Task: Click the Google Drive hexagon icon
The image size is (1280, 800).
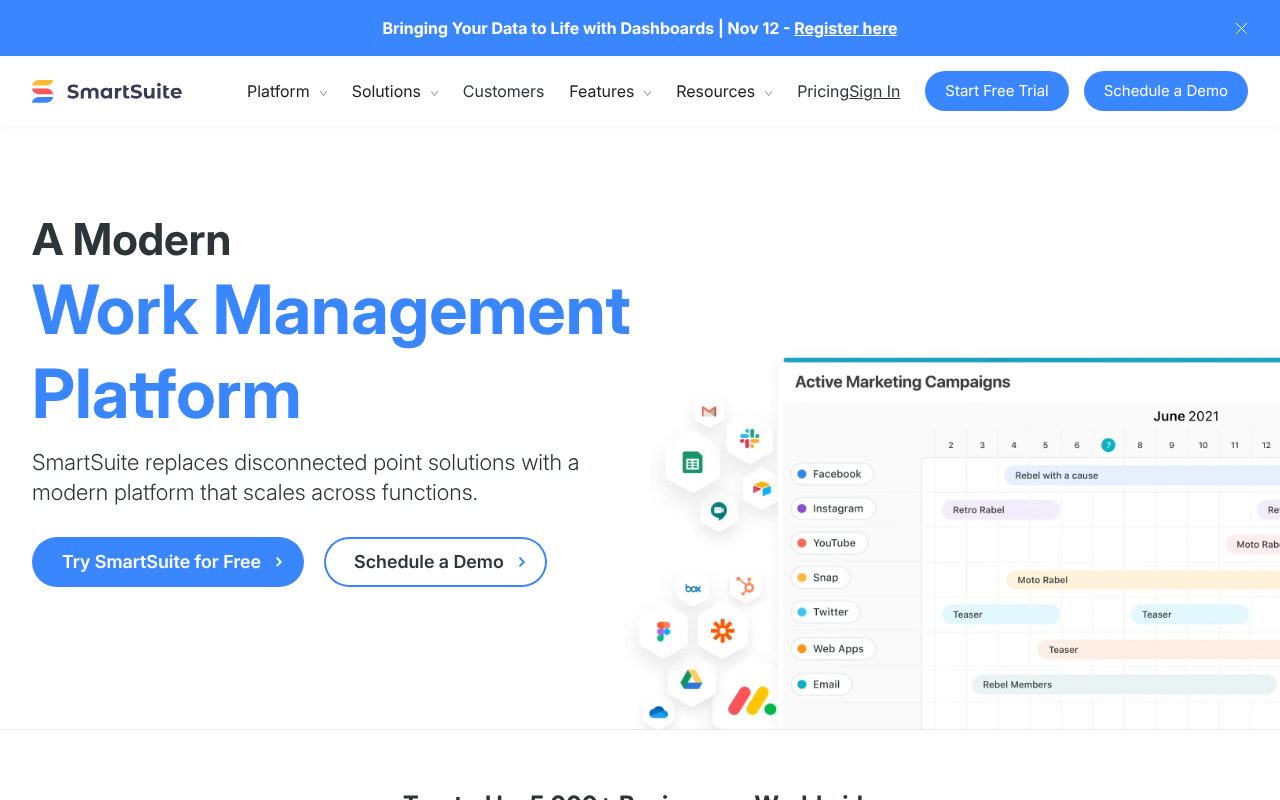Action: [691, 677]
